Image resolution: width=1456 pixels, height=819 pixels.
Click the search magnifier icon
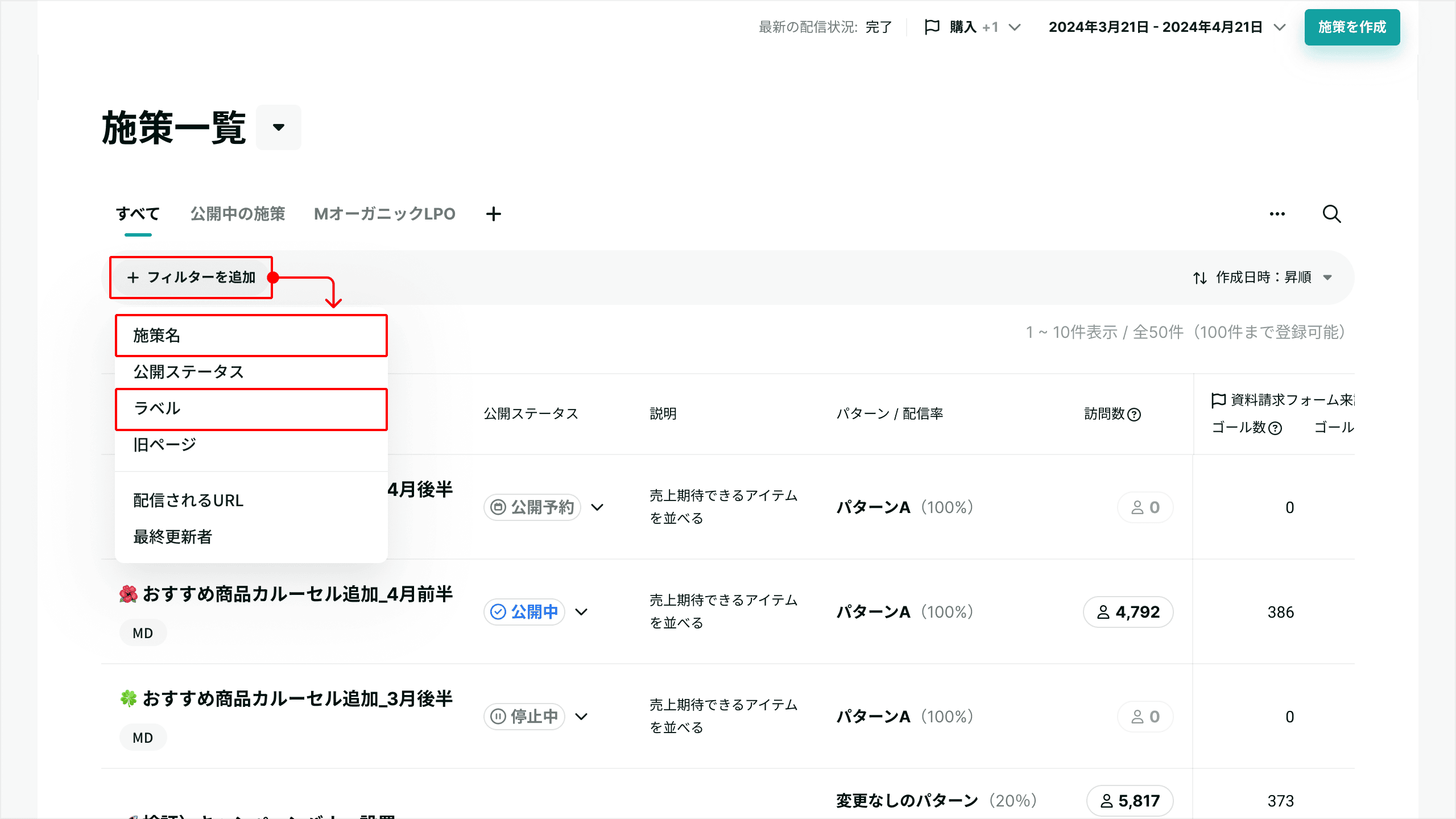(x=1331, y=214)
